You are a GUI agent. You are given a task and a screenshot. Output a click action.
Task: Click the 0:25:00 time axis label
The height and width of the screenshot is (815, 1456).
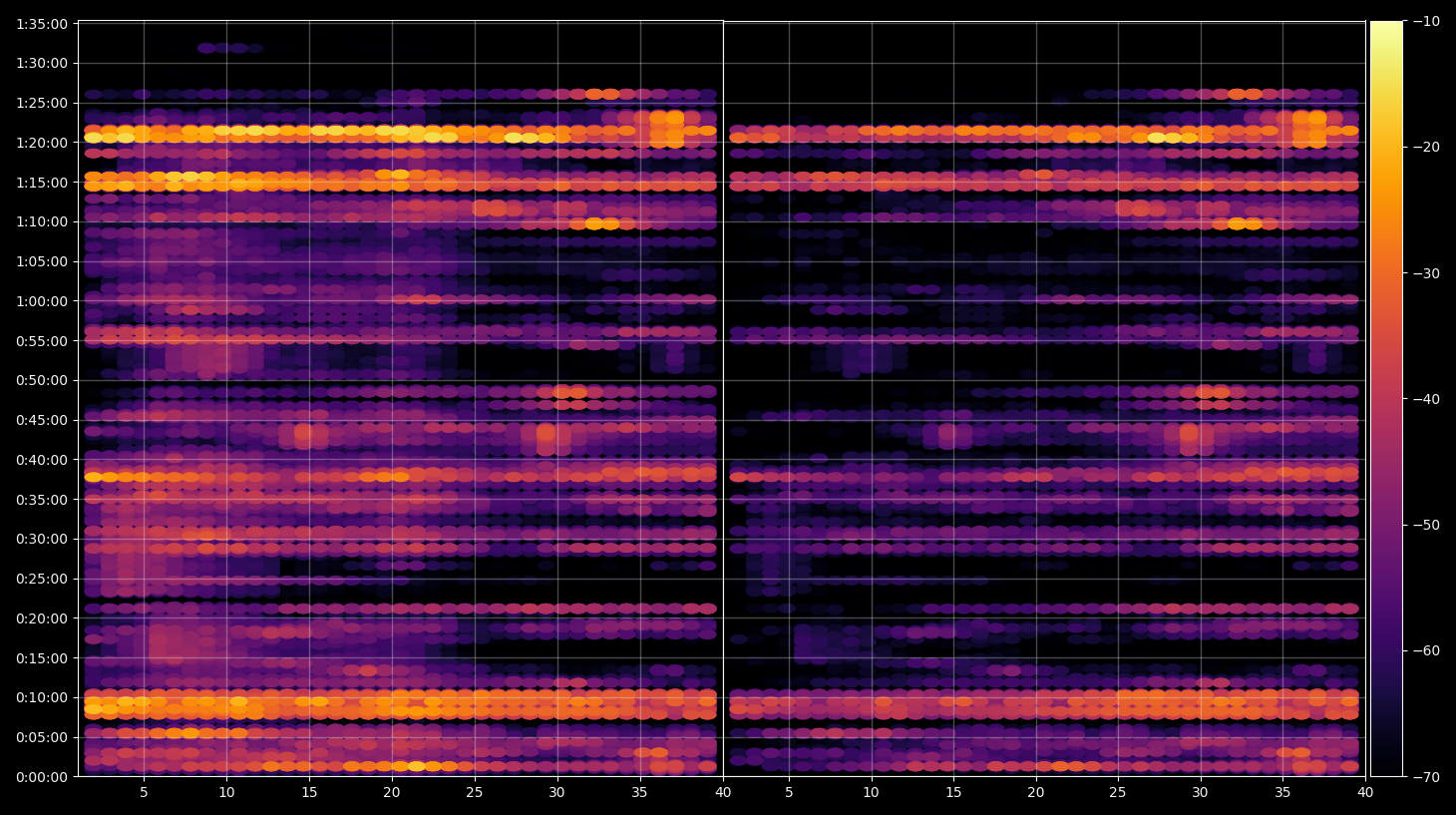[42, 579]
